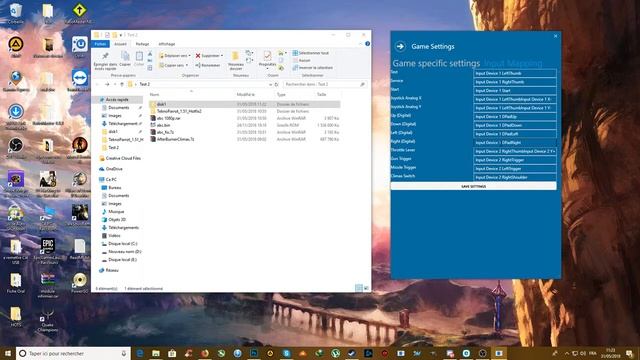This screenshot has width=640, height=360.
Task: Select the Service mapping field showing RightThumb
Action: click(x=515, y=82)
